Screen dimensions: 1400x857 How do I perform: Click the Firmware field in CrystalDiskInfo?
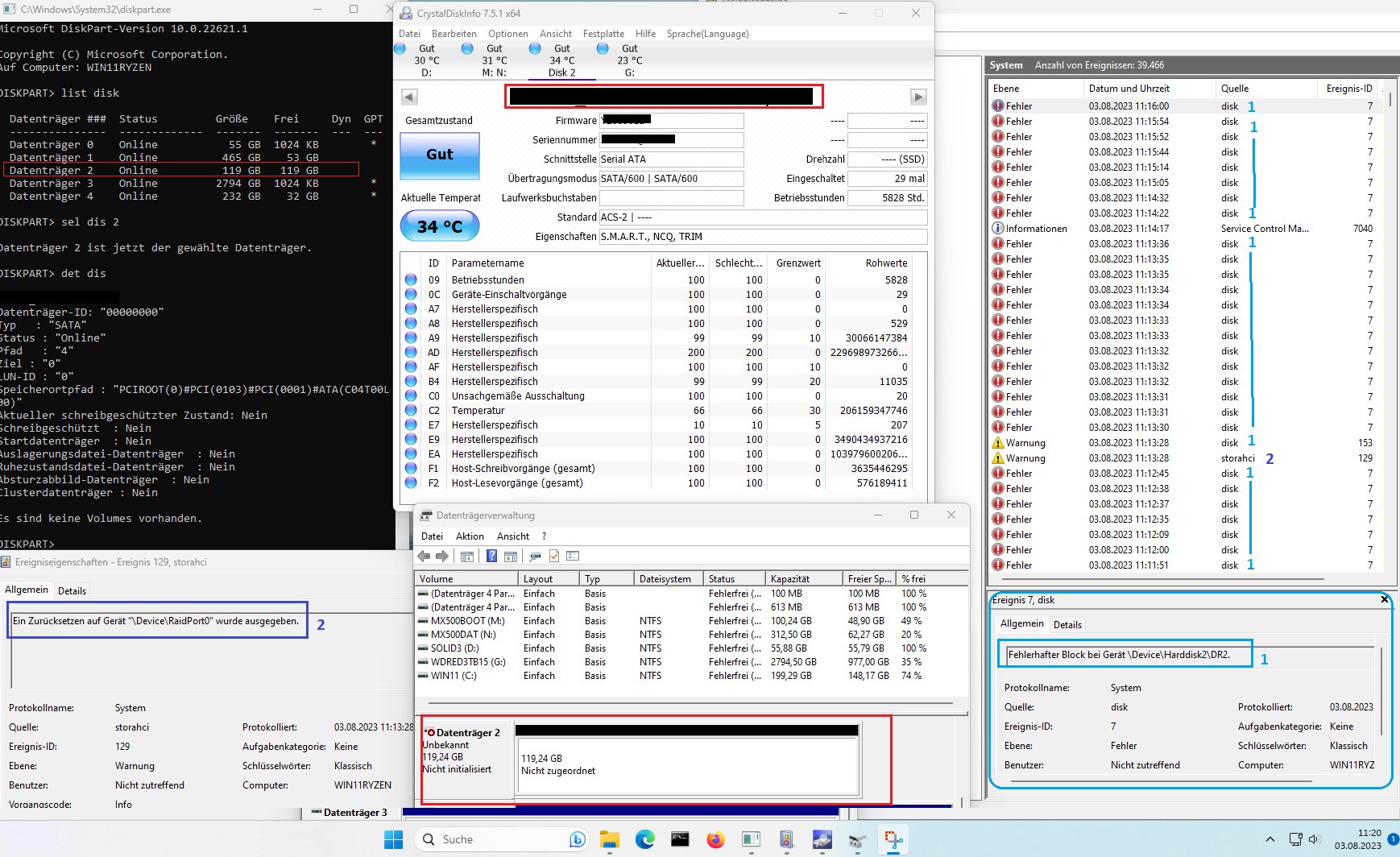click(x=671, y=121)
